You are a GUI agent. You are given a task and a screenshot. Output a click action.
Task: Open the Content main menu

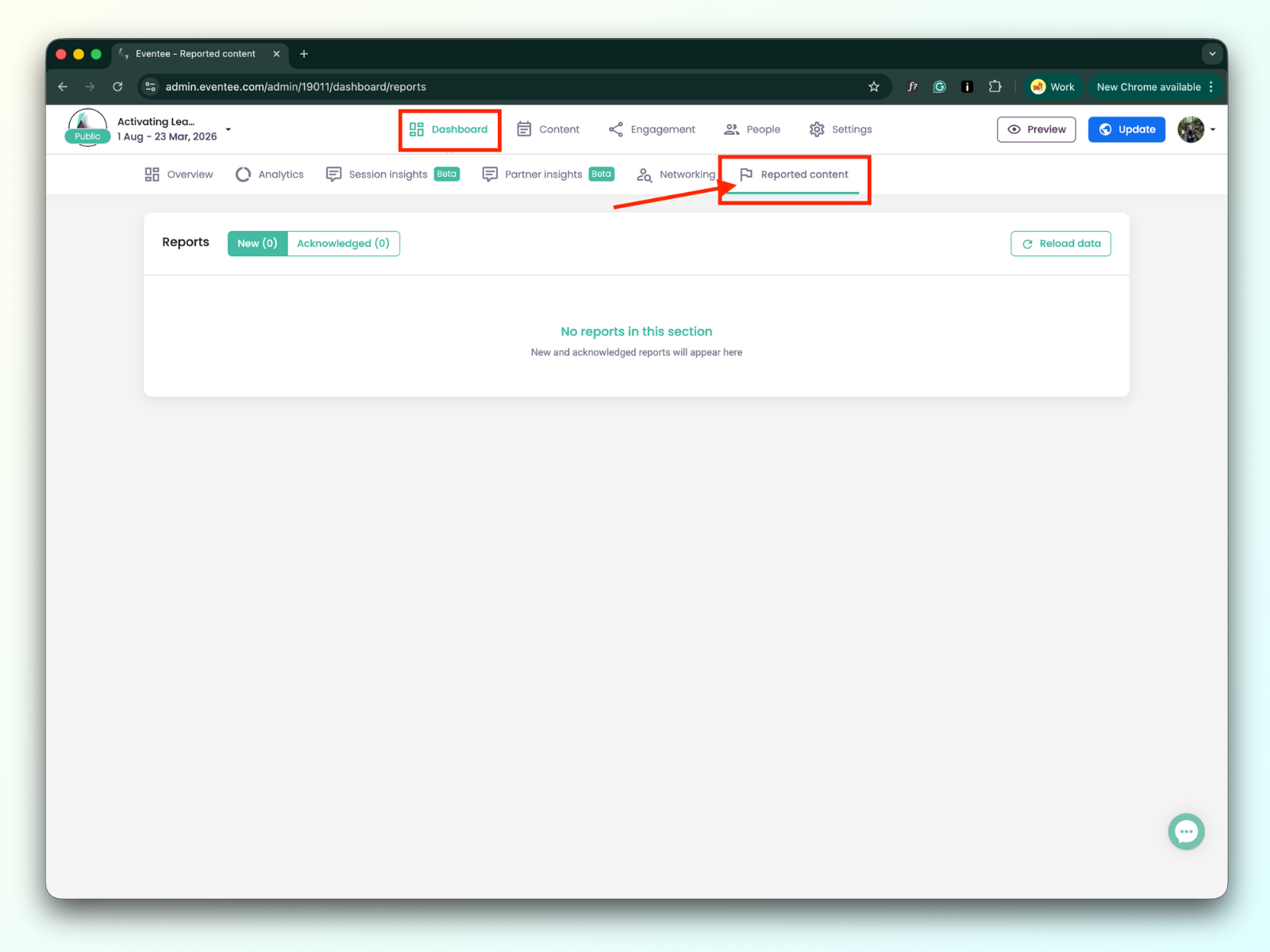[548, 129]
